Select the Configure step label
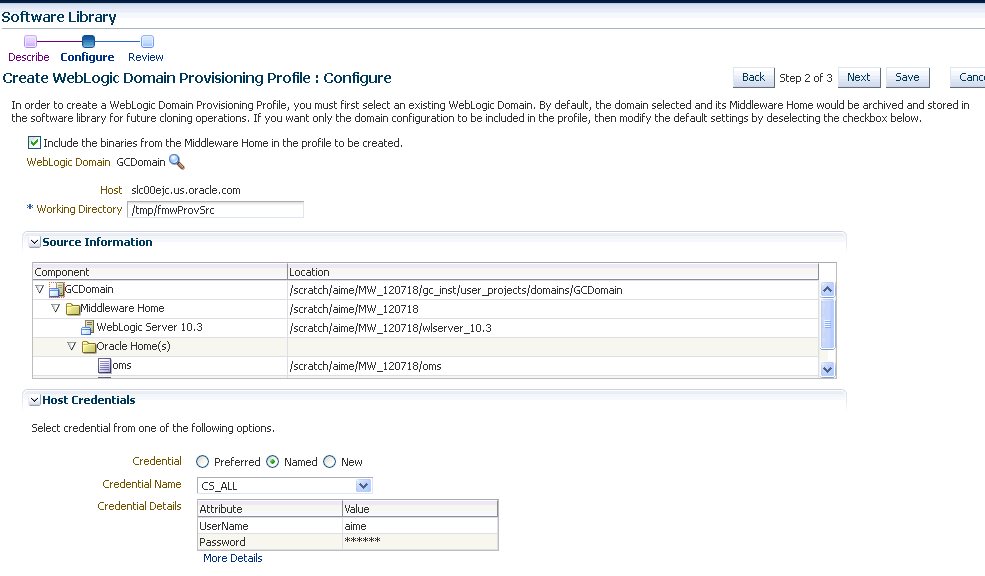Viewport: 985px width, 576px height. click(x=87, y=57)
